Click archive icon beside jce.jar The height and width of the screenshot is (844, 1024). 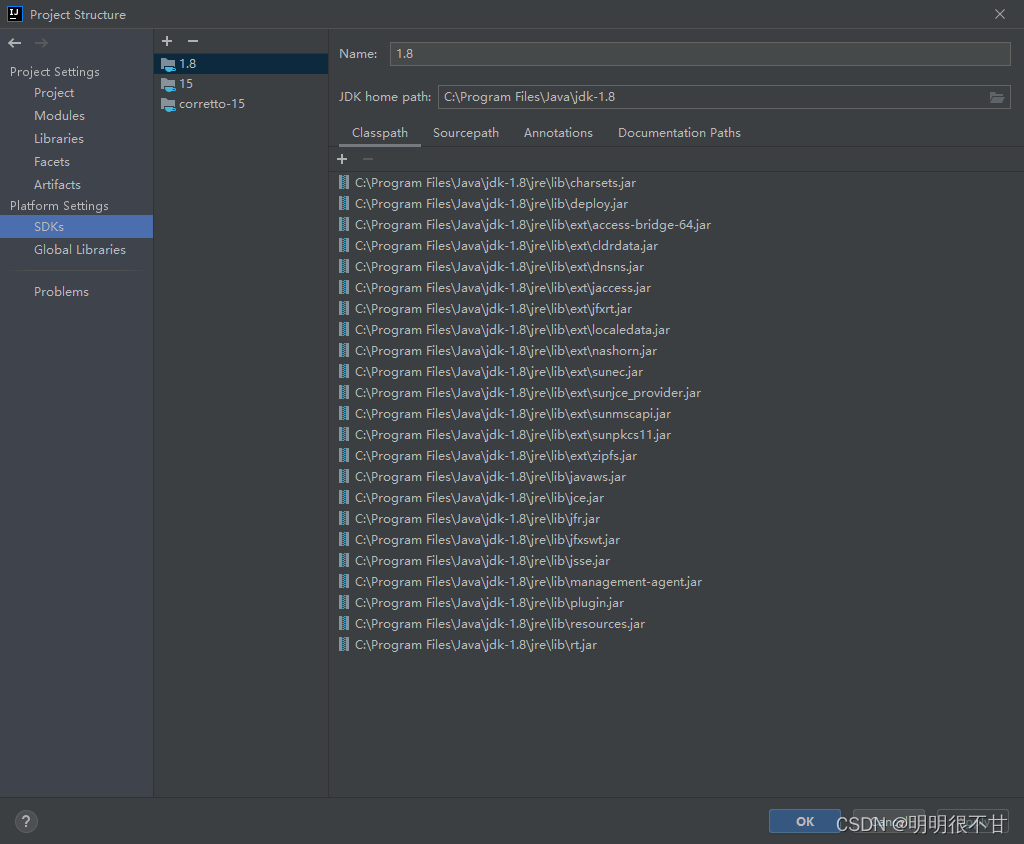coord(344,498)
